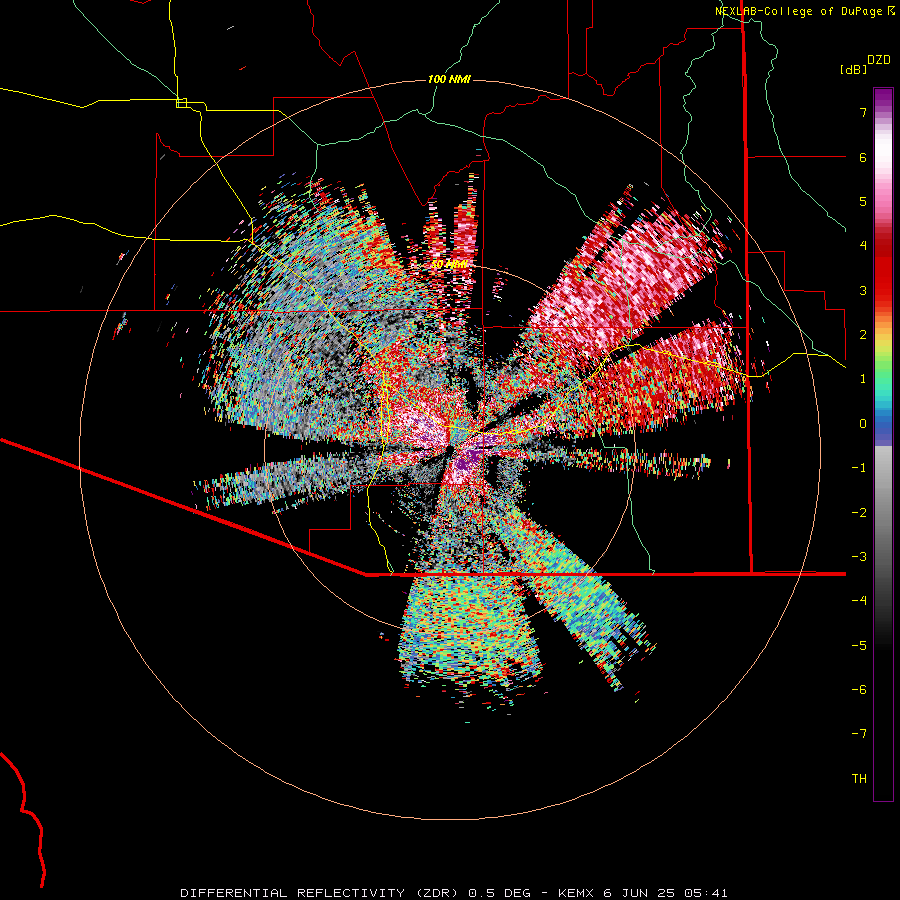
Task: Click the small yellow square highway marker
Action: tap(181, 103)
